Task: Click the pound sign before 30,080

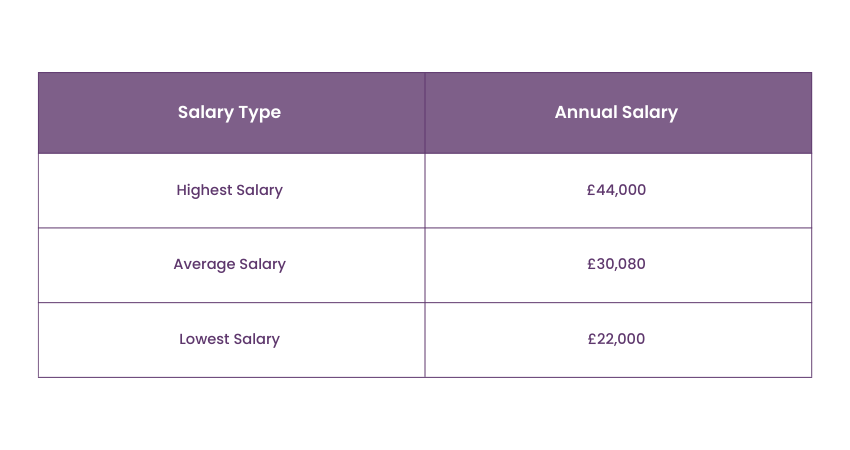Action: [592, 264]
